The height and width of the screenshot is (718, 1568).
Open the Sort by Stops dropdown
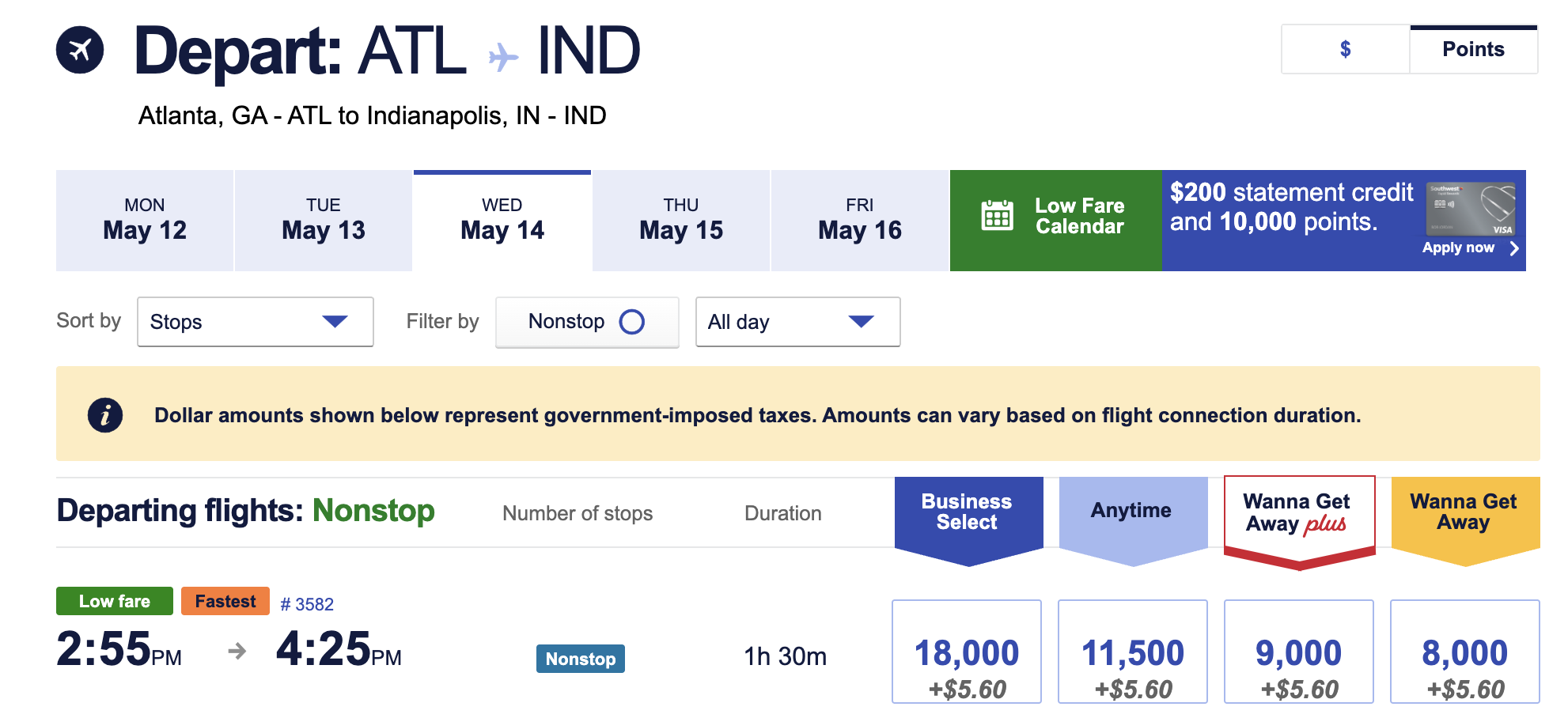click(255, 322)
